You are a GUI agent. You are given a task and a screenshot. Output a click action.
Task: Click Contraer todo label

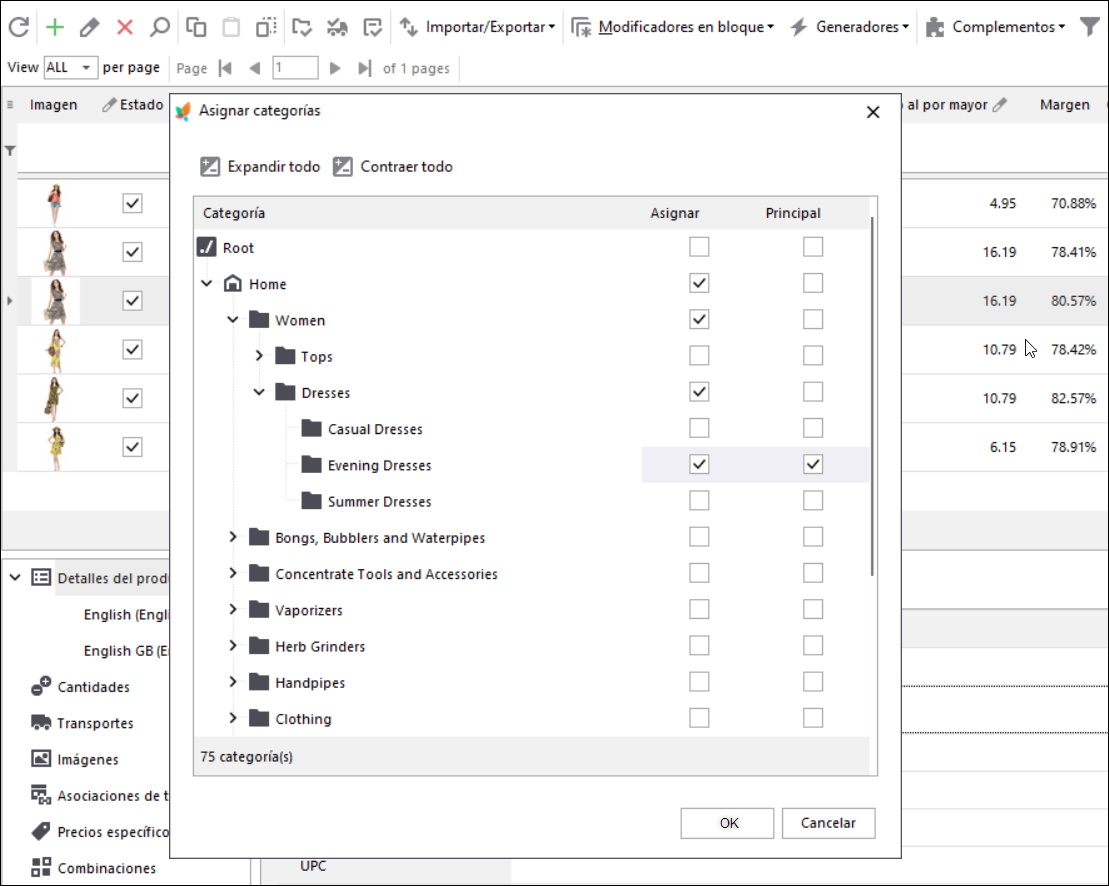click(x=407, y=167)
